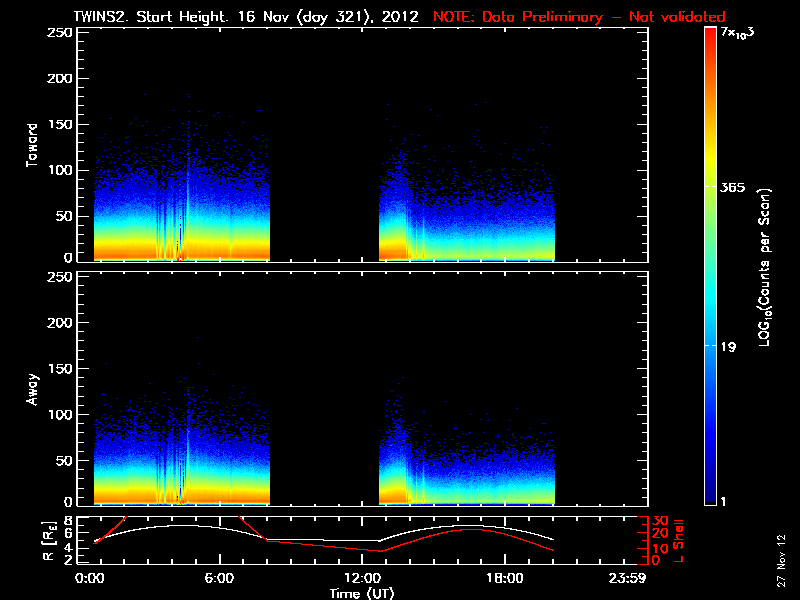This screenshot has width=800, height=600.
Task: Click the 0:00 start time label
Action: click(x=90, y=578)
